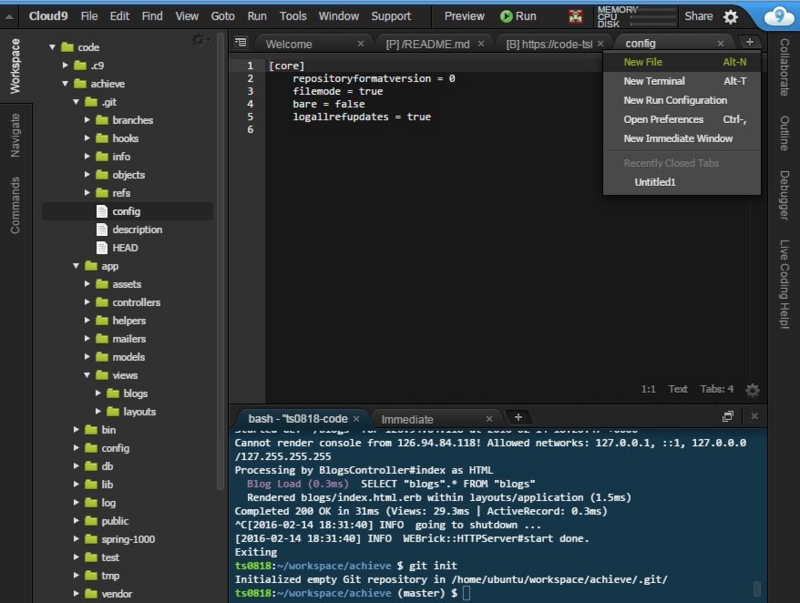Expand the blogs folder
This screenshot has width=800, height=603.
[98, 393]
